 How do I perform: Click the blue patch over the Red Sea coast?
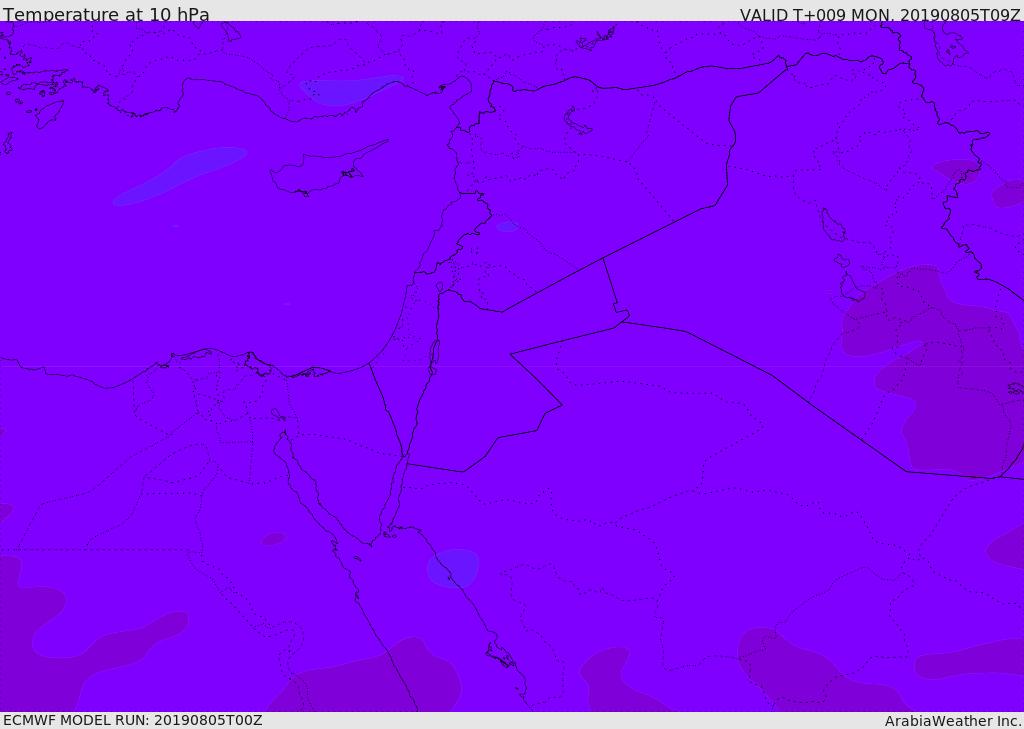tap(453, 568)
